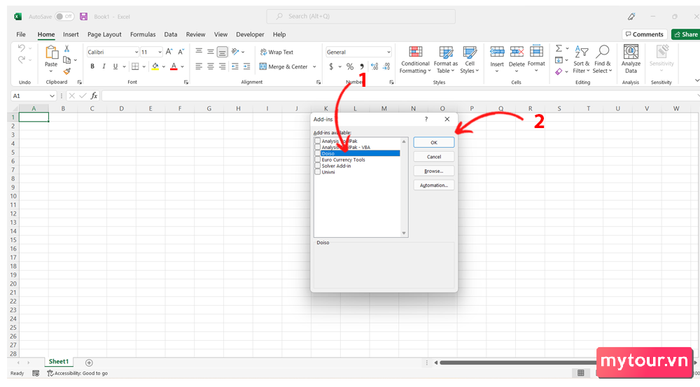Open Conditional Formatting
Viewport: 700px width, 387px height.
(415, 59)
